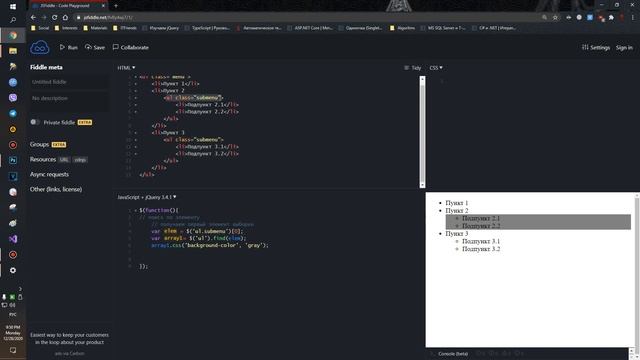Open File Explorer from taskbar
Image resolution: width=640 pixels, height=360 pixels.
(x=13, y=51)
